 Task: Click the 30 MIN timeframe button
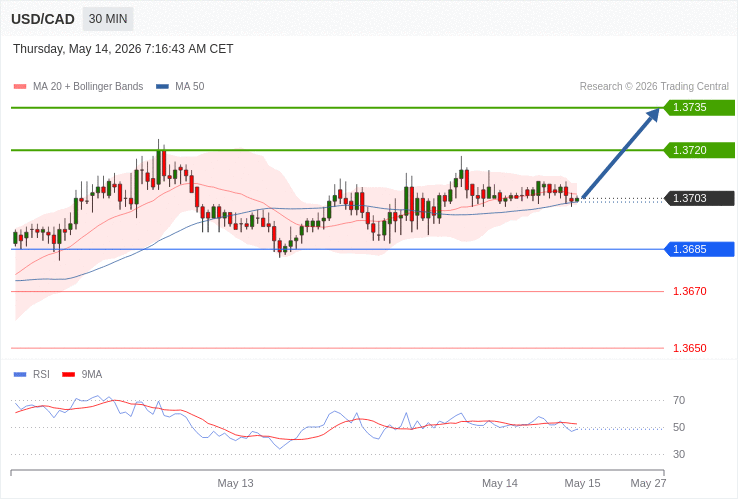tap(108, 19)
